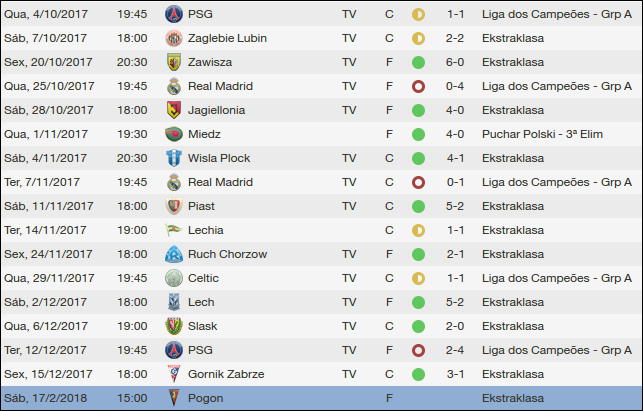Click the Zaglebie Lubin club crest

point(173,38)
